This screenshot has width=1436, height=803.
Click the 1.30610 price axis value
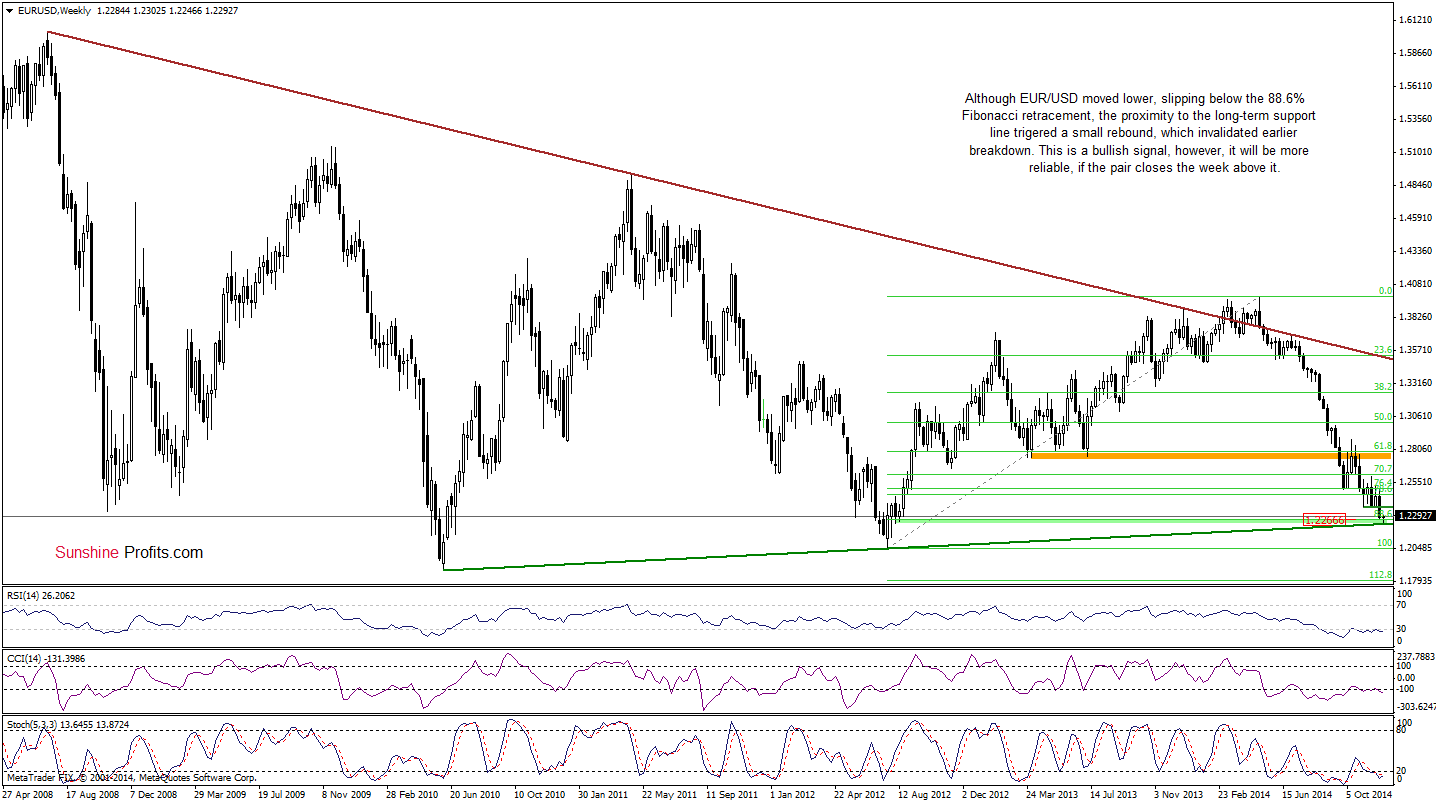(x=1414, y=416)
